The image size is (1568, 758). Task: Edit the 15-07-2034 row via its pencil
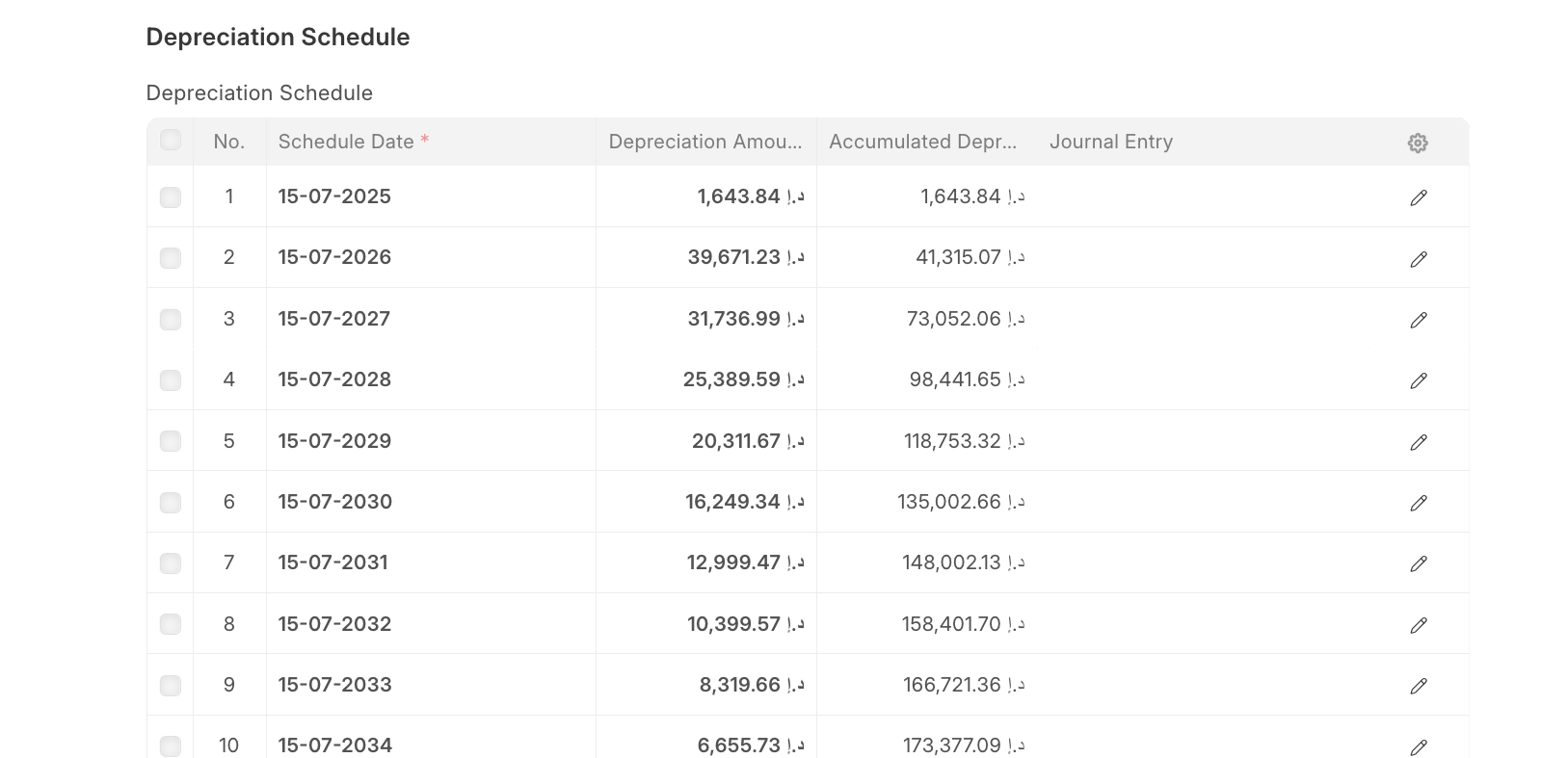(1418, 746)
